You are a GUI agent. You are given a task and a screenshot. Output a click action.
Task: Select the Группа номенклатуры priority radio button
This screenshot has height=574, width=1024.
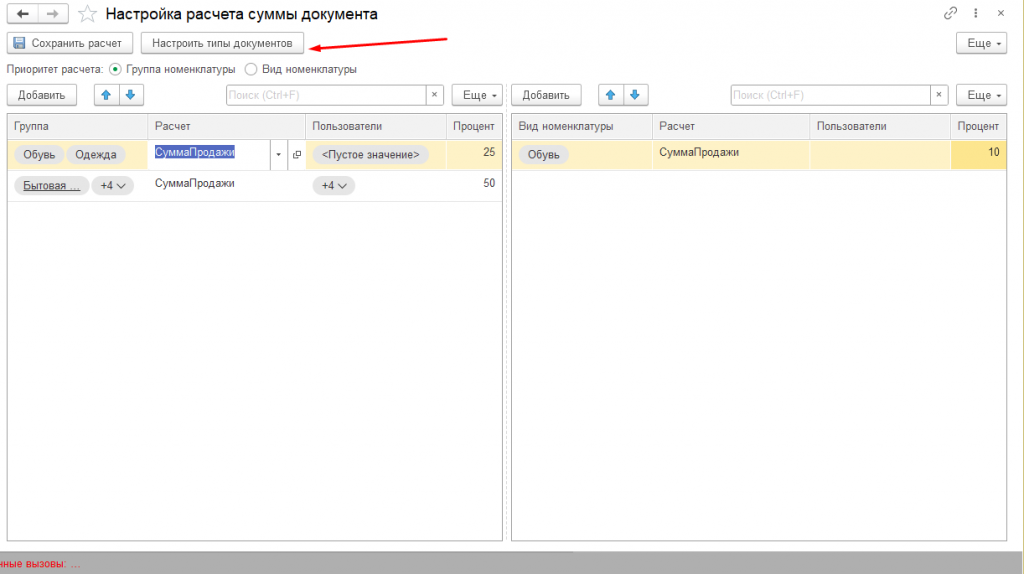point(115,69)
